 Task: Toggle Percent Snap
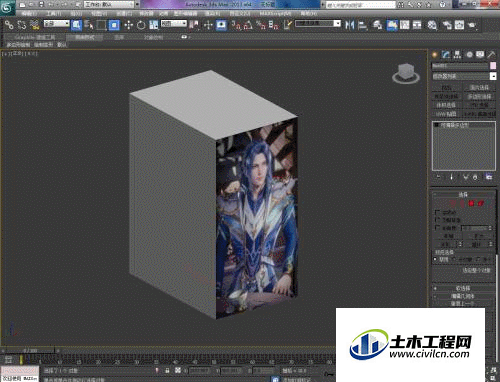261,25
